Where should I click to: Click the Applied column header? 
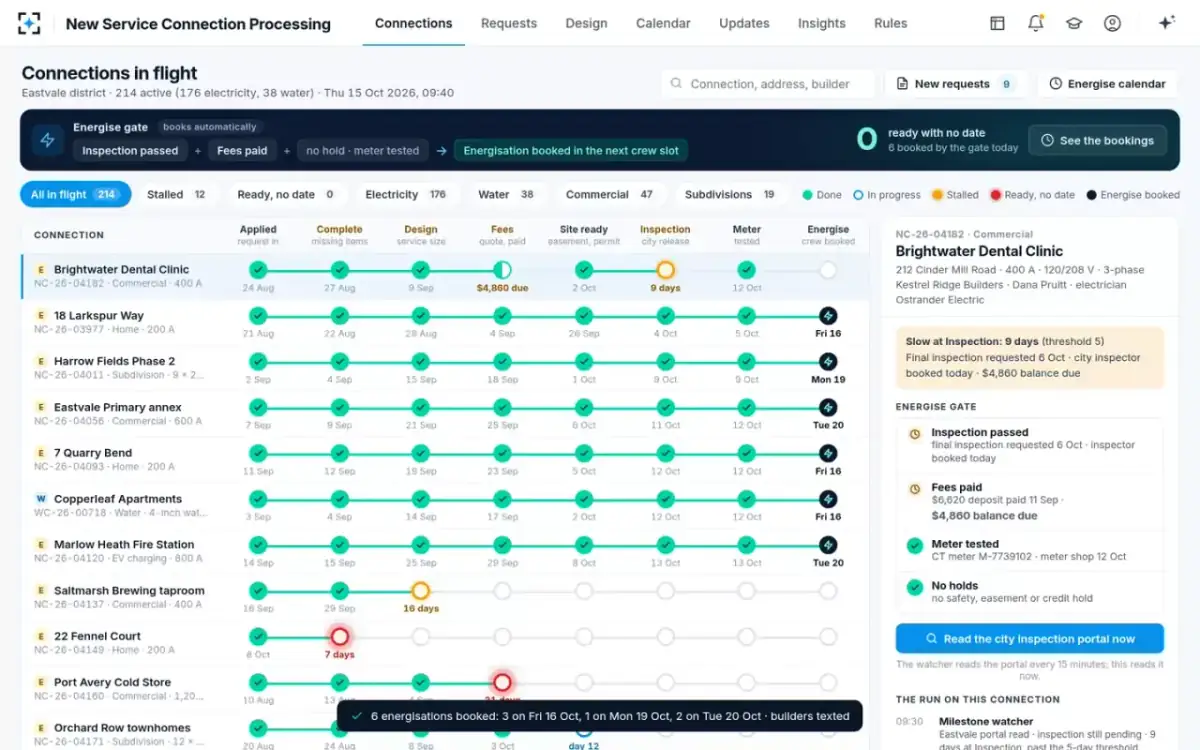tap(258, 235)
